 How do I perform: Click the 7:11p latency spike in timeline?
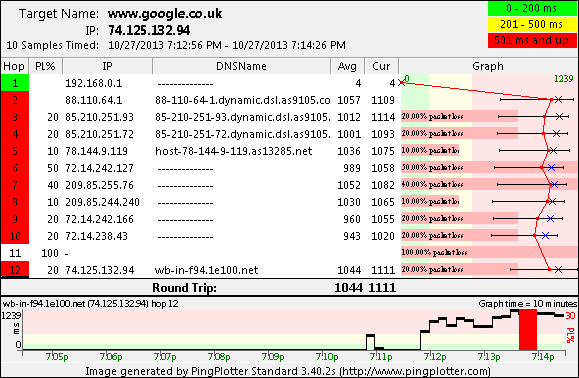(370, 342)
